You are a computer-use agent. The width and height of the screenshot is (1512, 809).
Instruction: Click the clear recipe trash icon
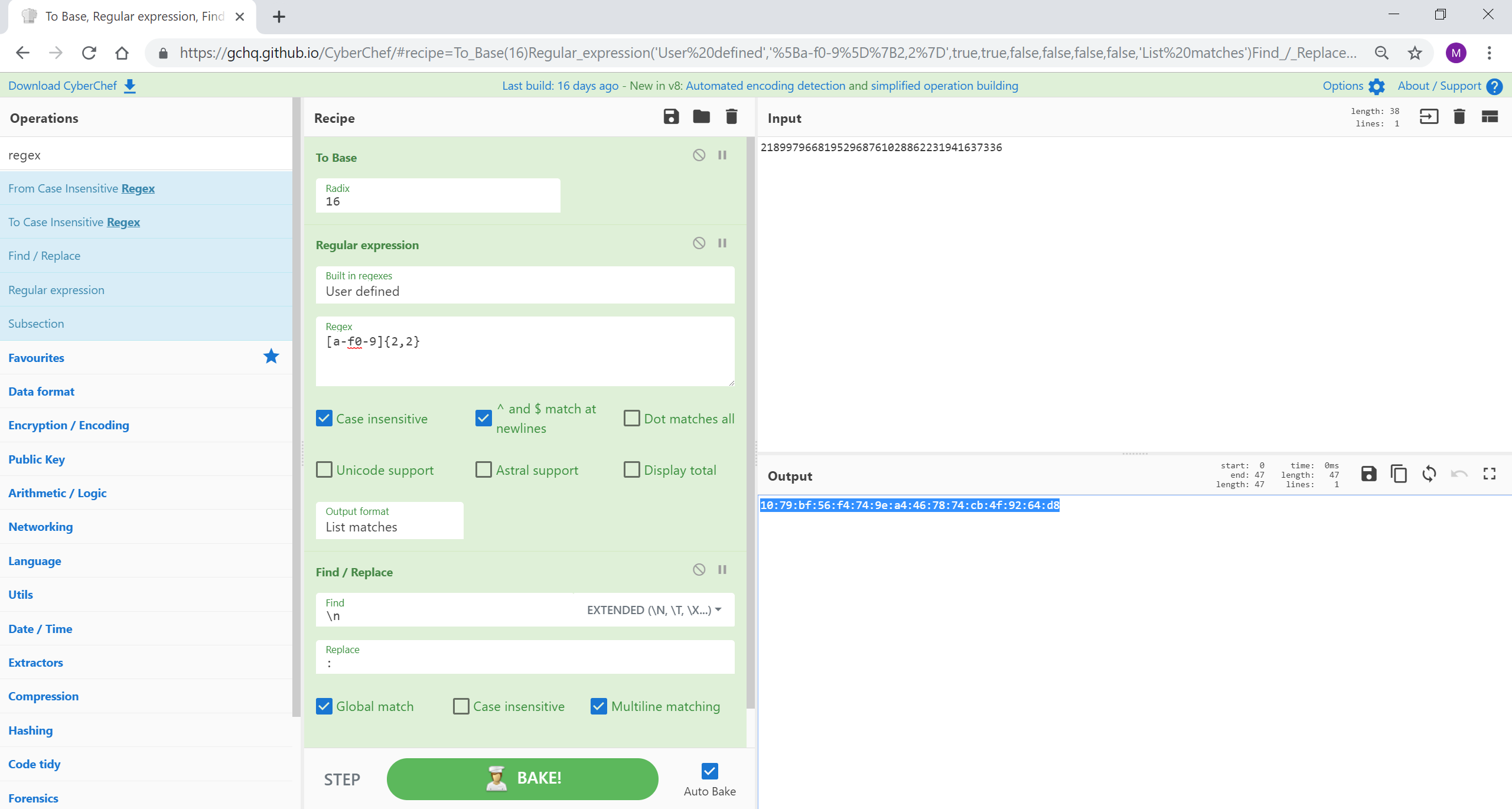click(x=731, y=117)
